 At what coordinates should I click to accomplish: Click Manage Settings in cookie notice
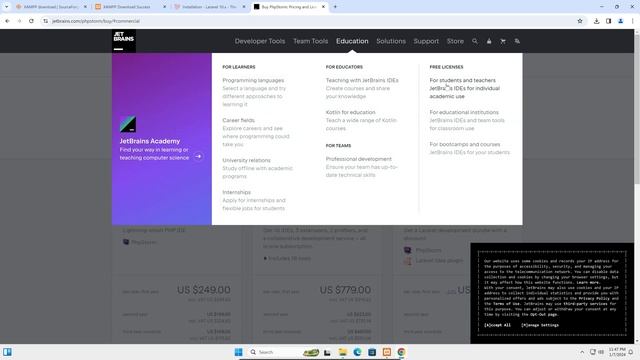(x=540, y=325)
